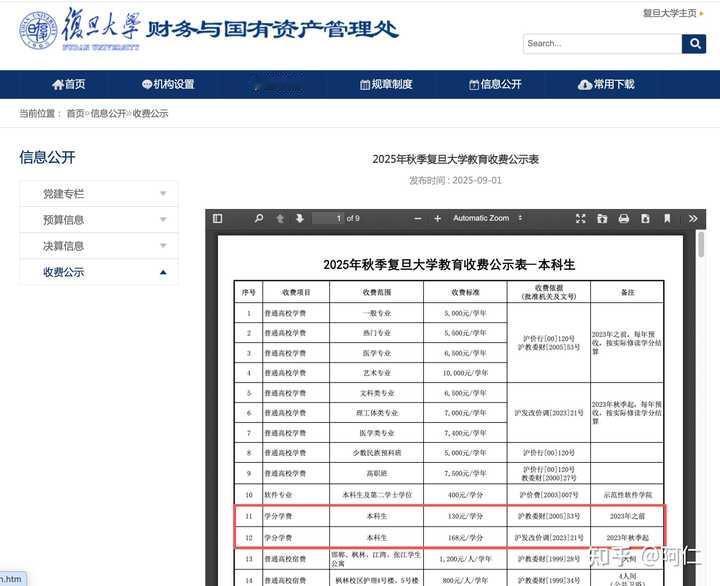Viewport: 720px width, 586px height.
Task: Open find in document tool
Action: 259,219
